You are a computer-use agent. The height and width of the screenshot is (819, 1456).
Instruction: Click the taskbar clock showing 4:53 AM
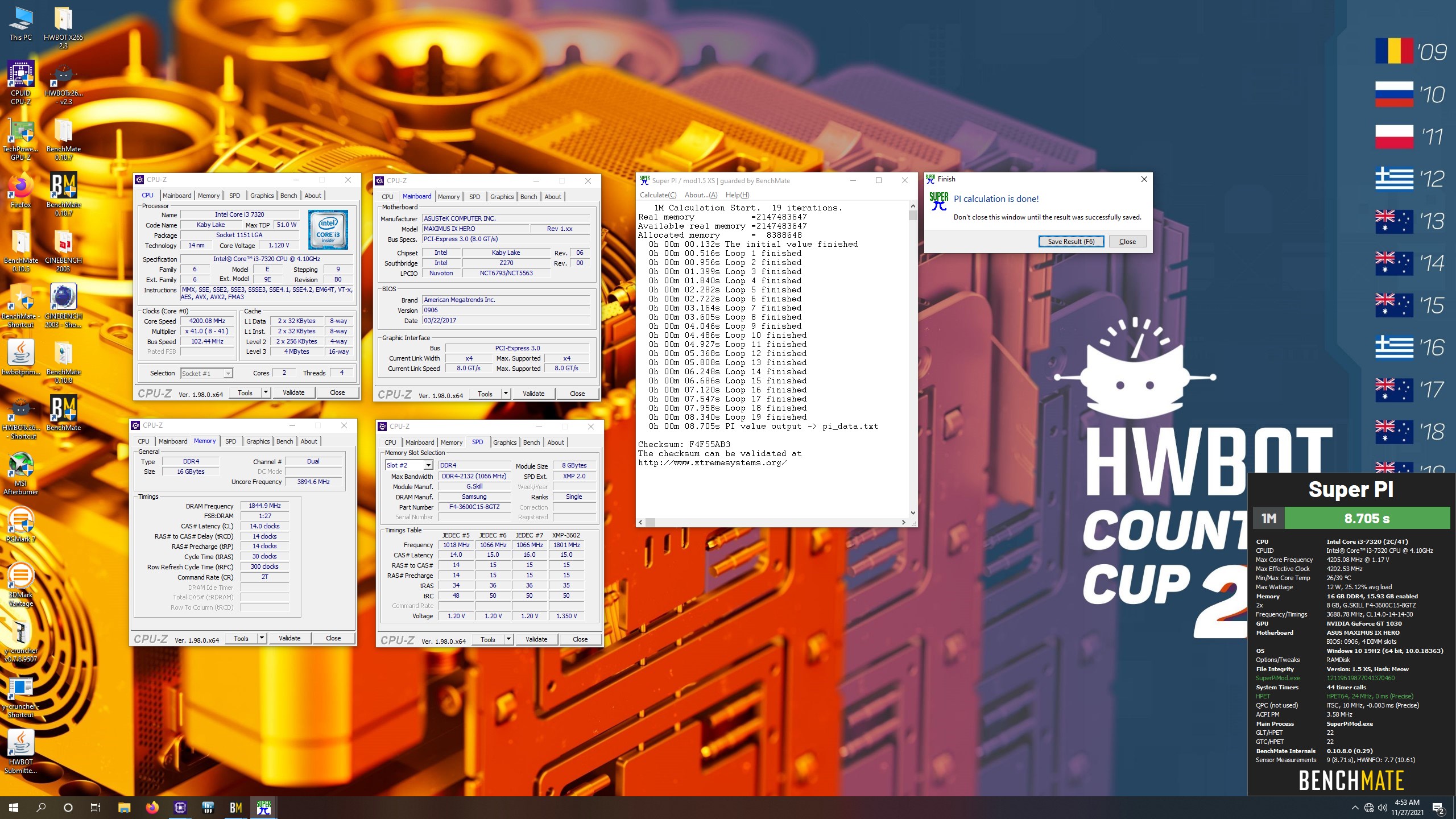point(1407,808)
